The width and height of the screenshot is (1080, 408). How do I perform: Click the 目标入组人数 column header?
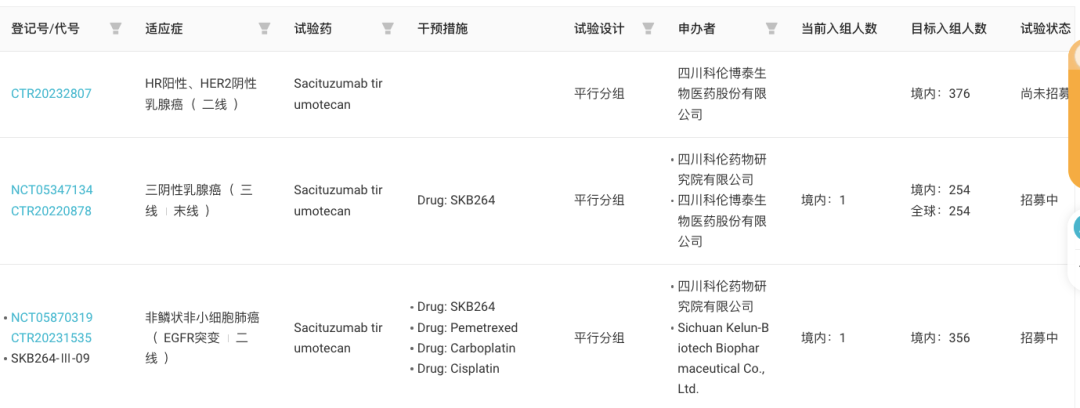(948, 28)
